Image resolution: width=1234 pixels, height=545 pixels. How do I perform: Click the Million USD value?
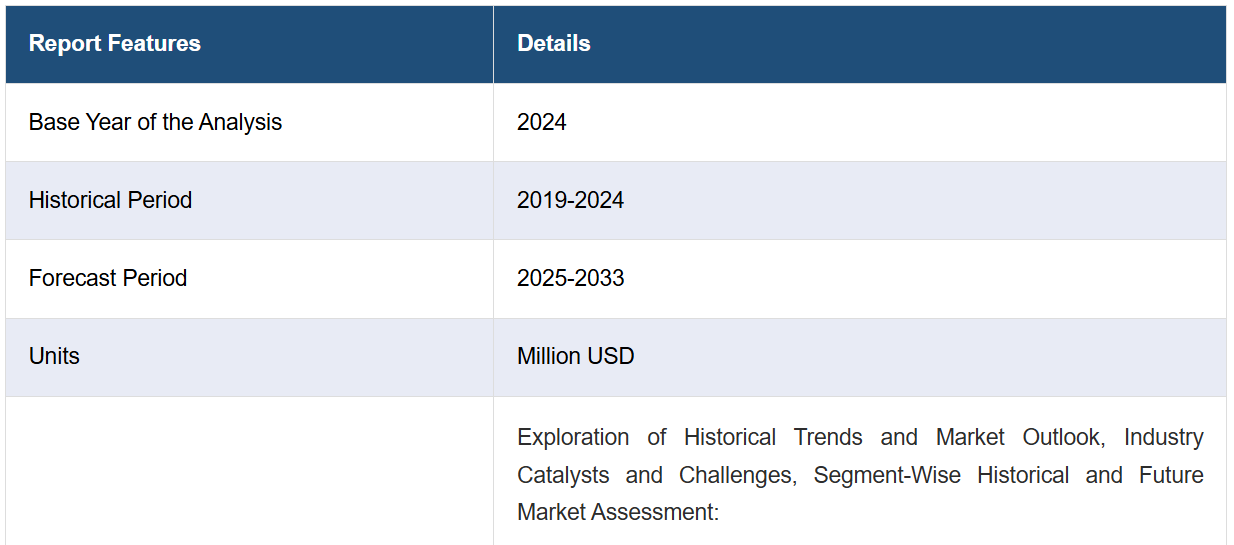575,356
